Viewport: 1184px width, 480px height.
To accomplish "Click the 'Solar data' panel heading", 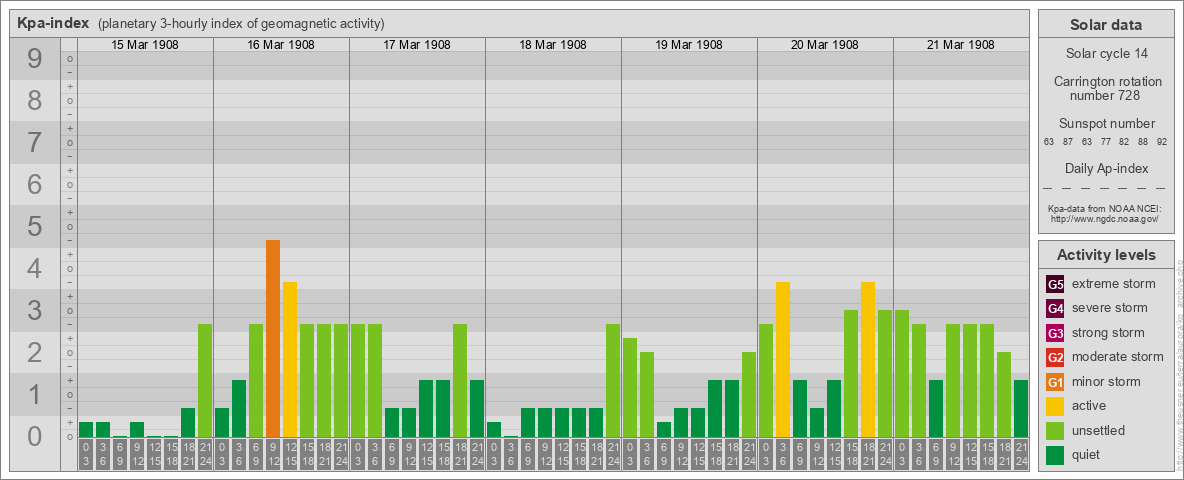I will 1105,25.
